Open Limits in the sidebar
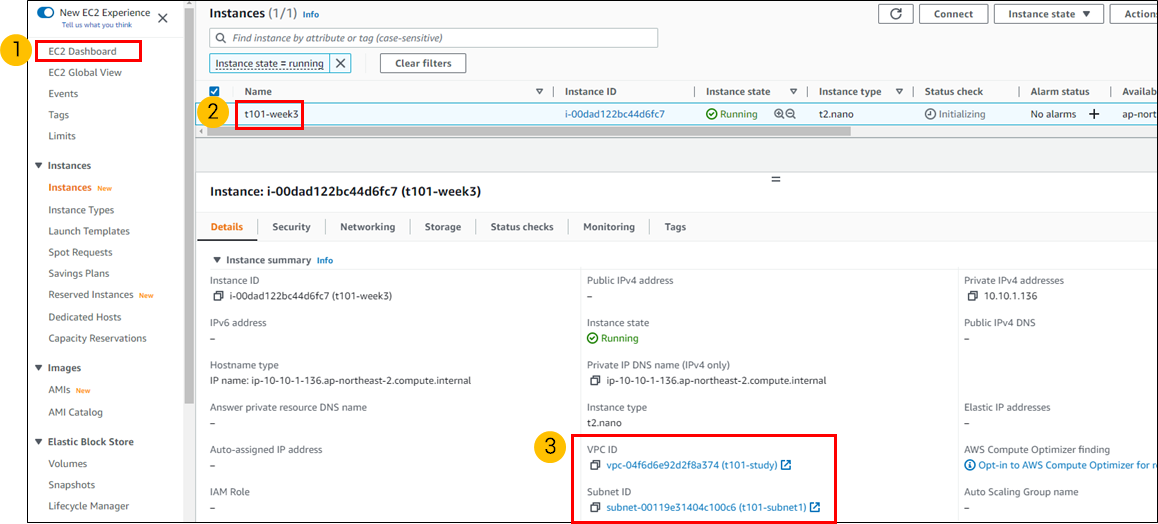Screen dimensions: 1158x524 (61, 136)
